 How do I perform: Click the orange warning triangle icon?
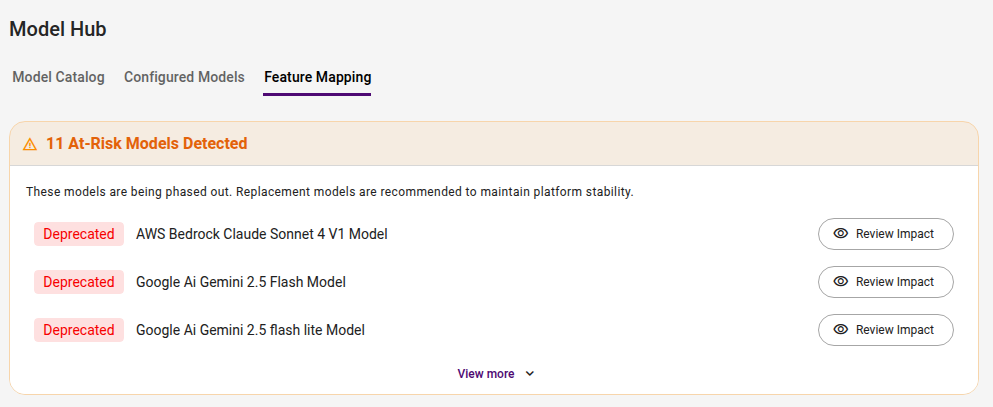click(x=30, y=144)
